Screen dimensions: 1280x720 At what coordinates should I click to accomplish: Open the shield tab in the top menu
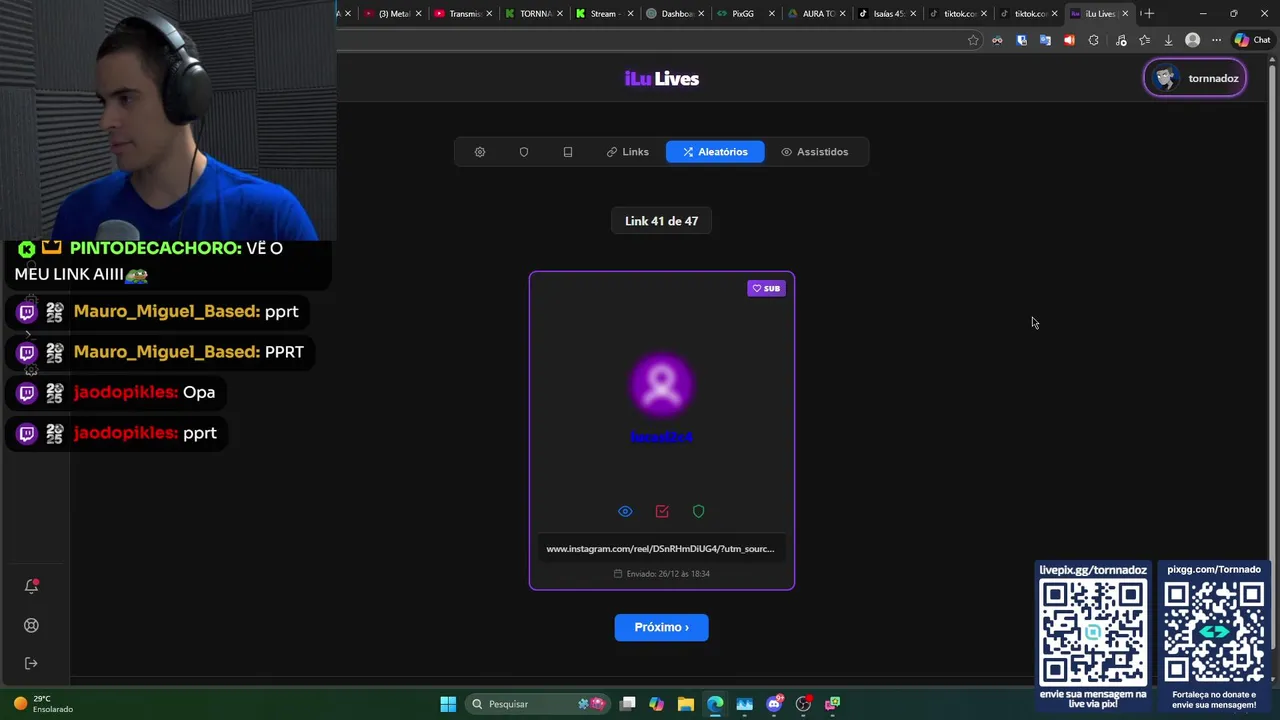click(524, 152)
